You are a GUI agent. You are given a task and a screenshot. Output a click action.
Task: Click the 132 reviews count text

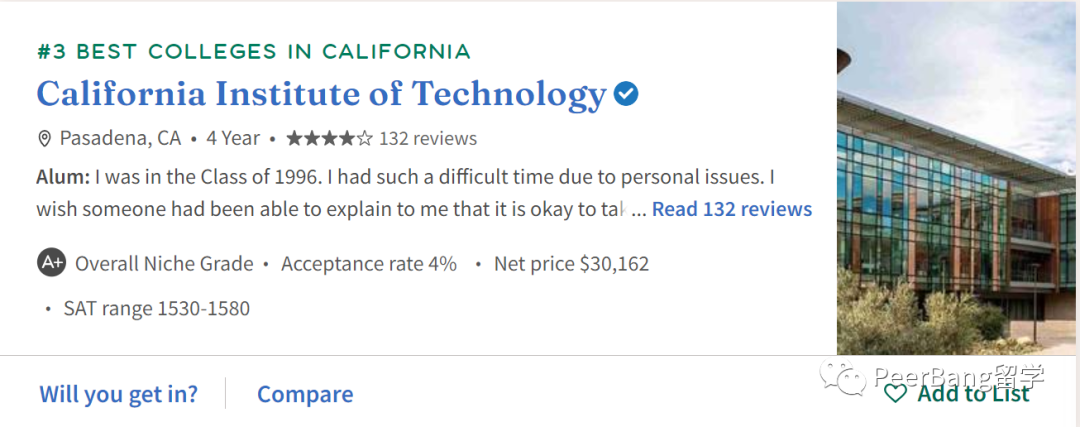(428, 138)
